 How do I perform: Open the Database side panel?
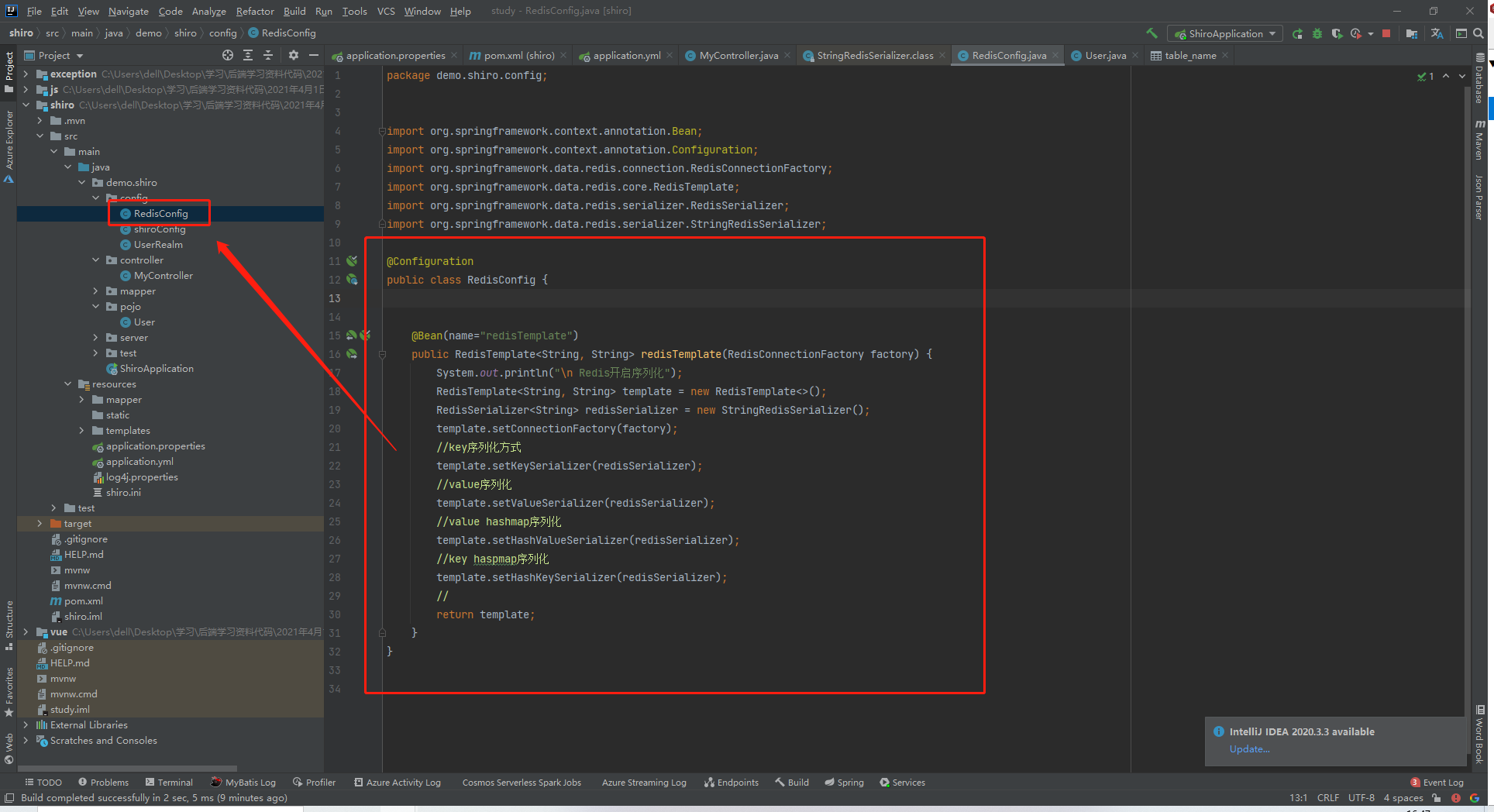1480,79
